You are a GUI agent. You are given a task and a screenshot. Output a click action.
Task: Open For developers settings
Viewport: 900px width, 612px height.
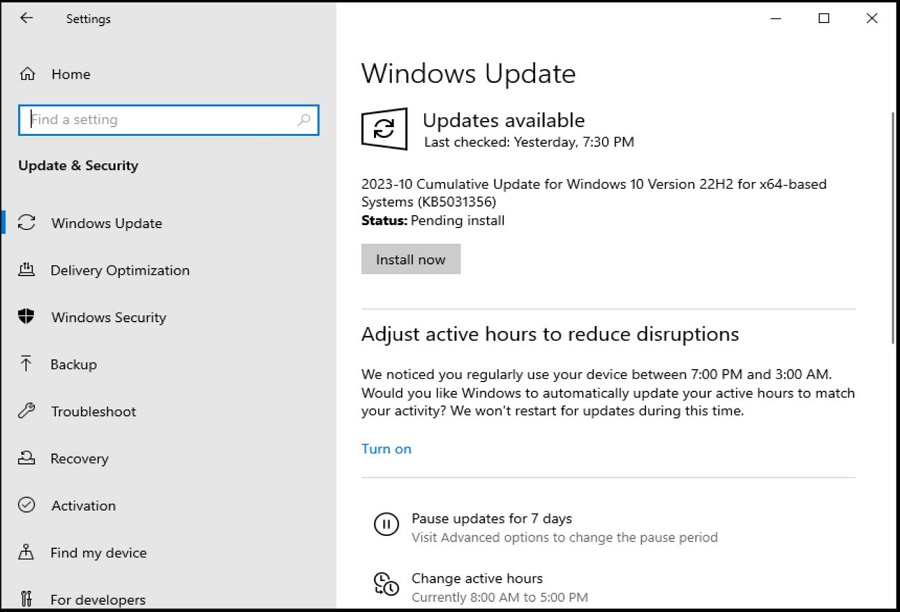(98, 599)
